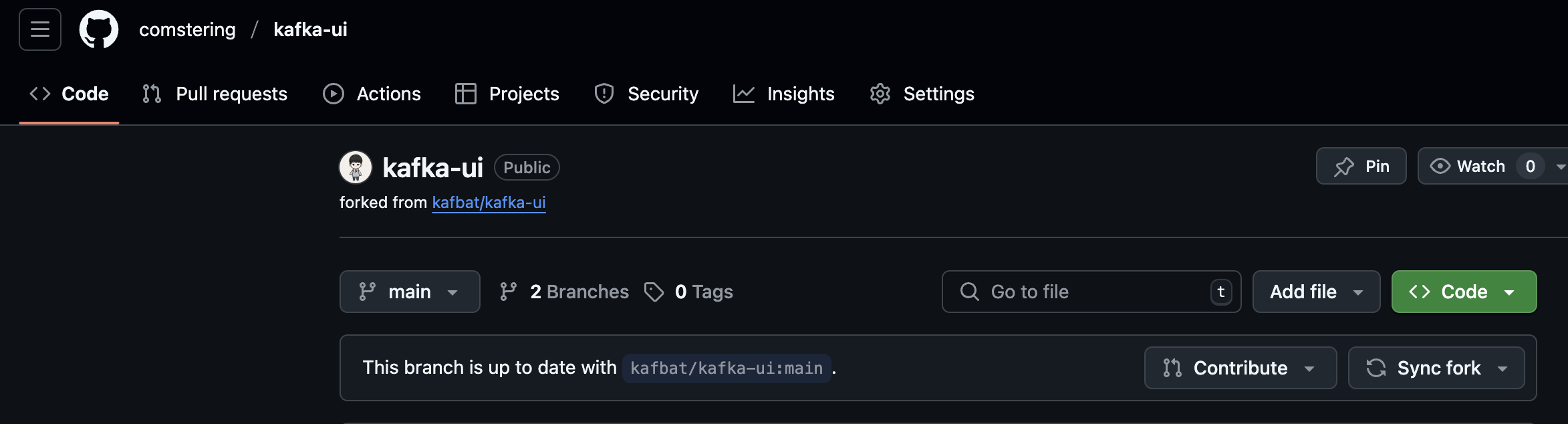This screenshot has height=424, width=1568.
Task: Switch to the Actions tab
Action: [x=372, y=94]
